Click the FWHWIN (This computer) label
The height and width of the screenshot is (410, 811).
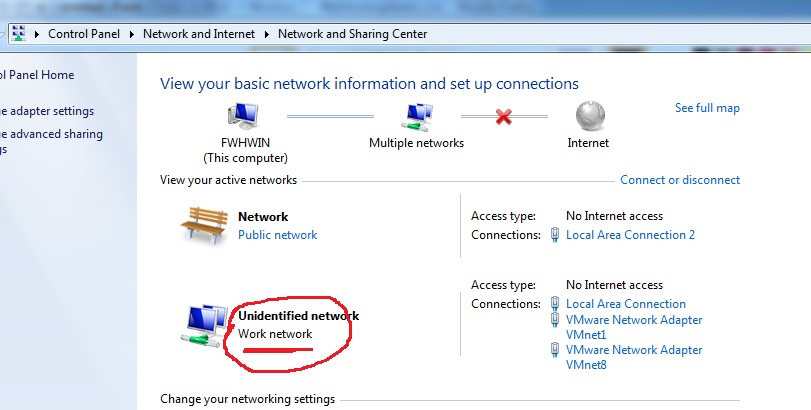click(245, 150)
